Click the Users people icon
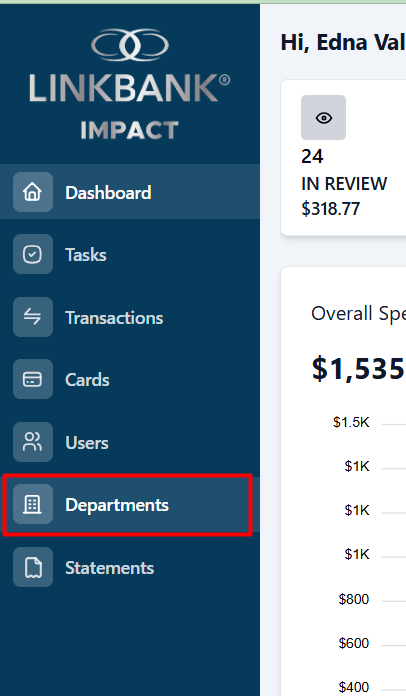Screen dimensions: 406x696 (33, 442)
